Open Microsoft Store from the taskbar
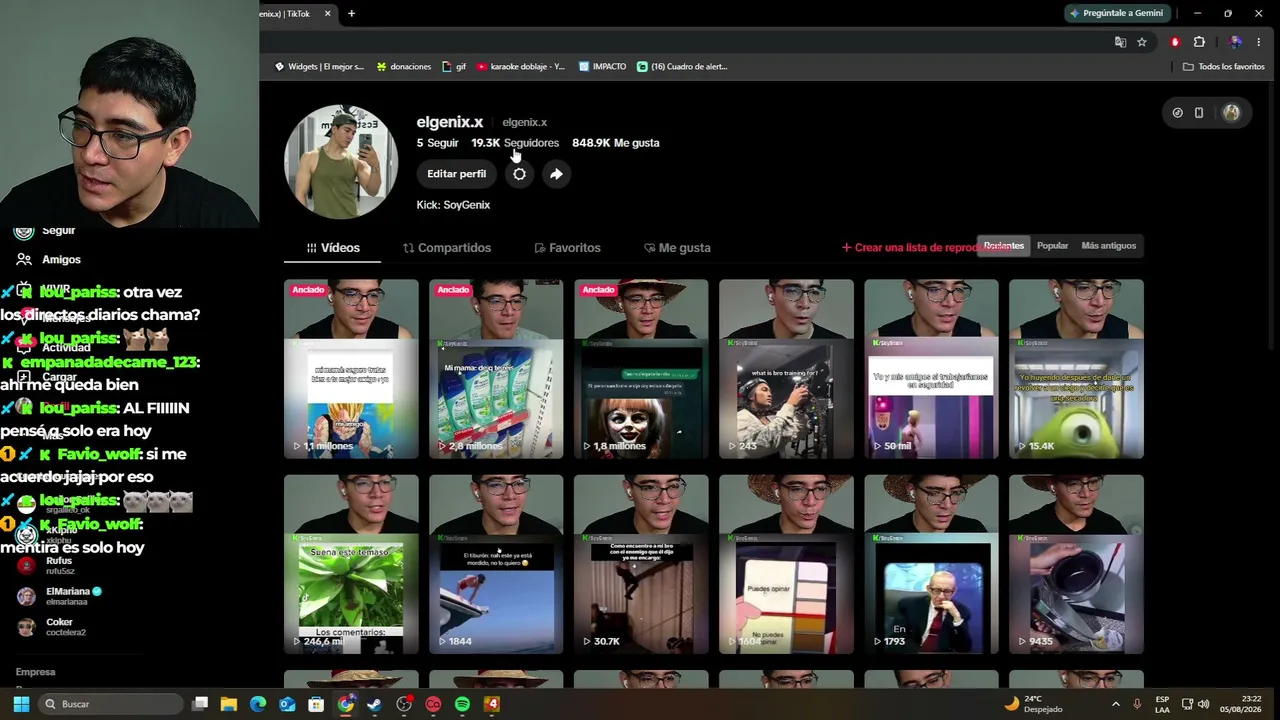Screen dimensions: 1280x720 click(x=316, y=704)
